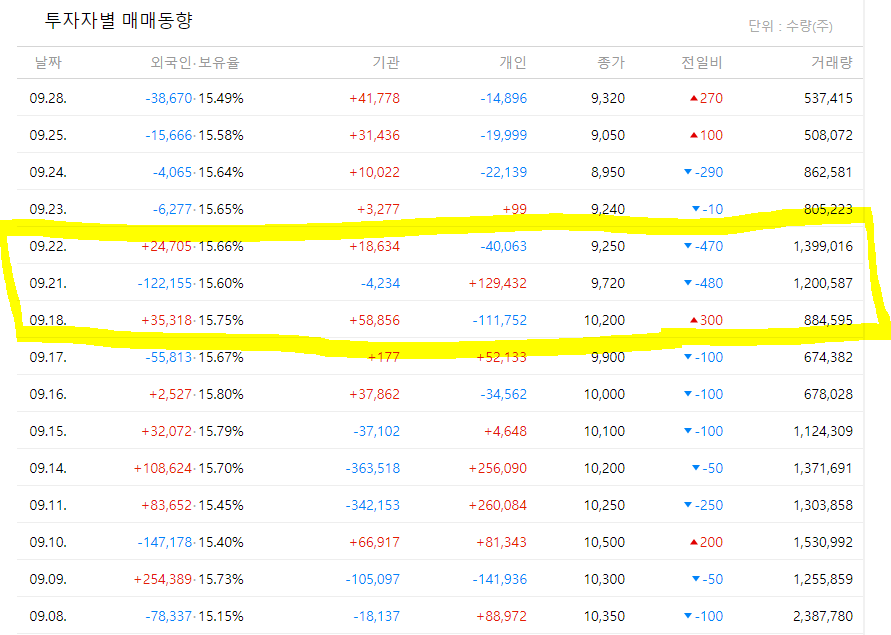Click the down-arrow change -290
The width and height of the screenshot is (891, 635).
tap(703, 172)
